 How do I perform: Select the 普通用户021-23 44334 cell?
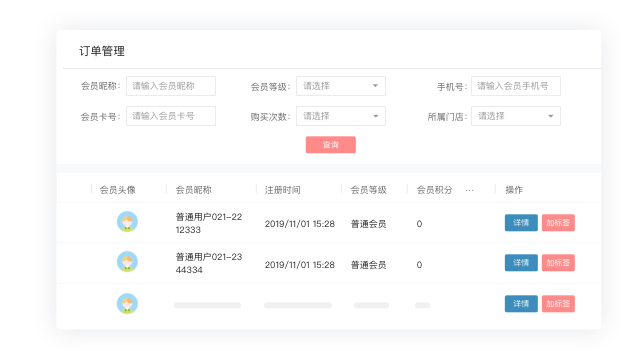point(209,263)
